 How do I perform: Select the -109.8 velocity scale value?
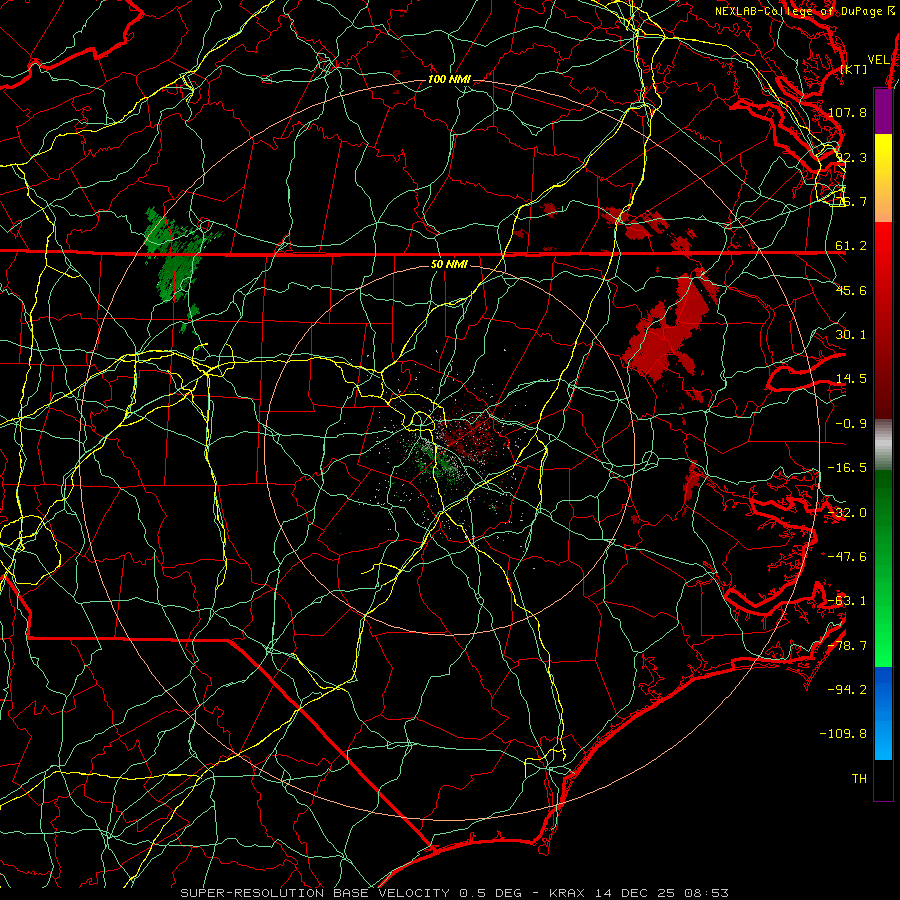click(x=844, y=734)
